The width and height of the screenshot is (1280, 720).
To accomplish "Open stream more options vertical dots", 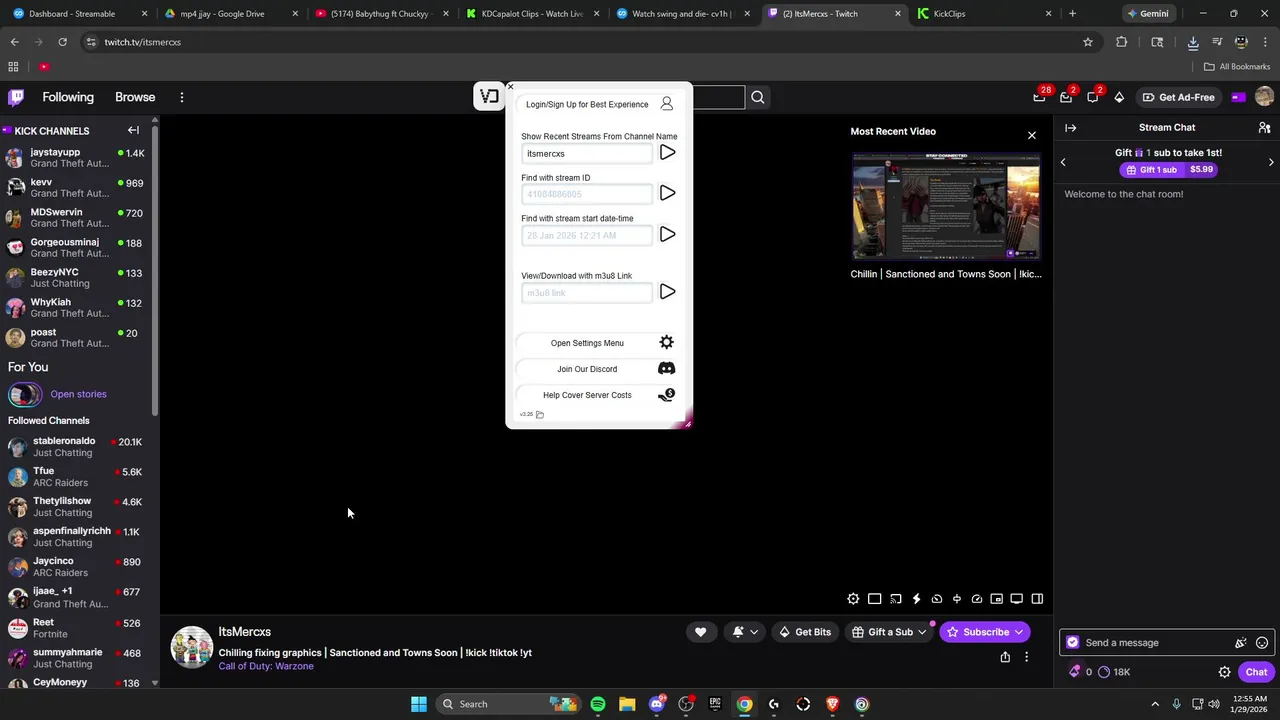I will pos(1026,657).
